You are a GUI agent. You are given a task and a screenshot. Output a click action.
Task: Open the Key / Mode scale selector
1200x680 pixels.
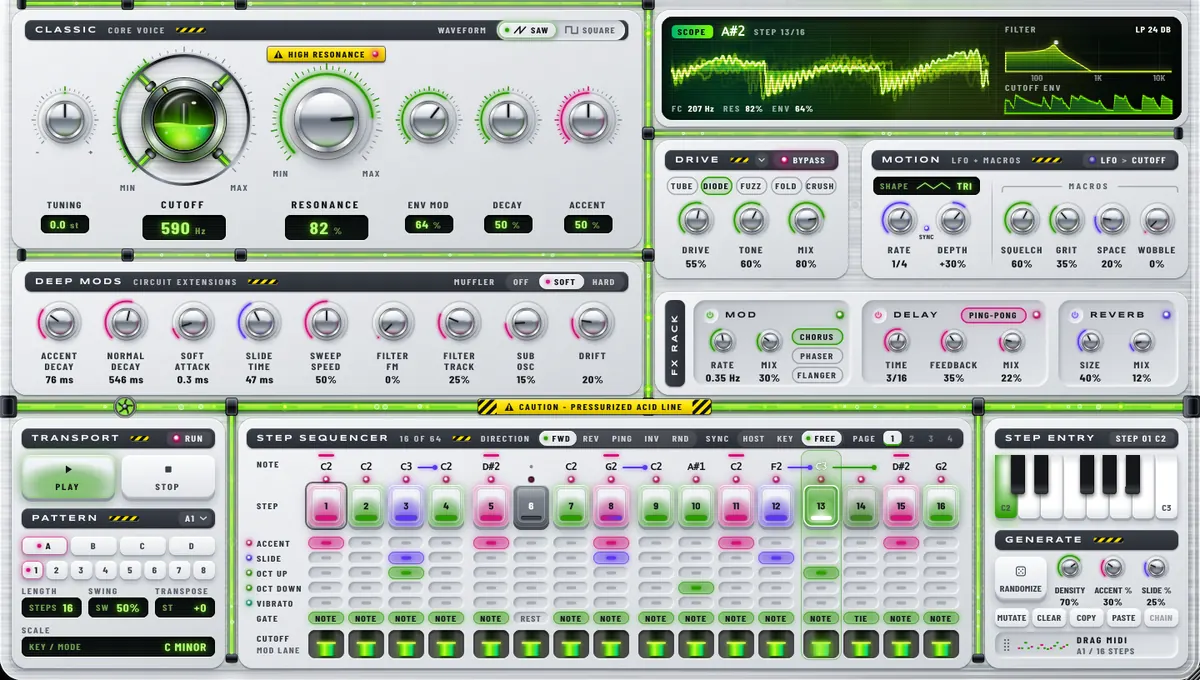[x=118, y=647]
